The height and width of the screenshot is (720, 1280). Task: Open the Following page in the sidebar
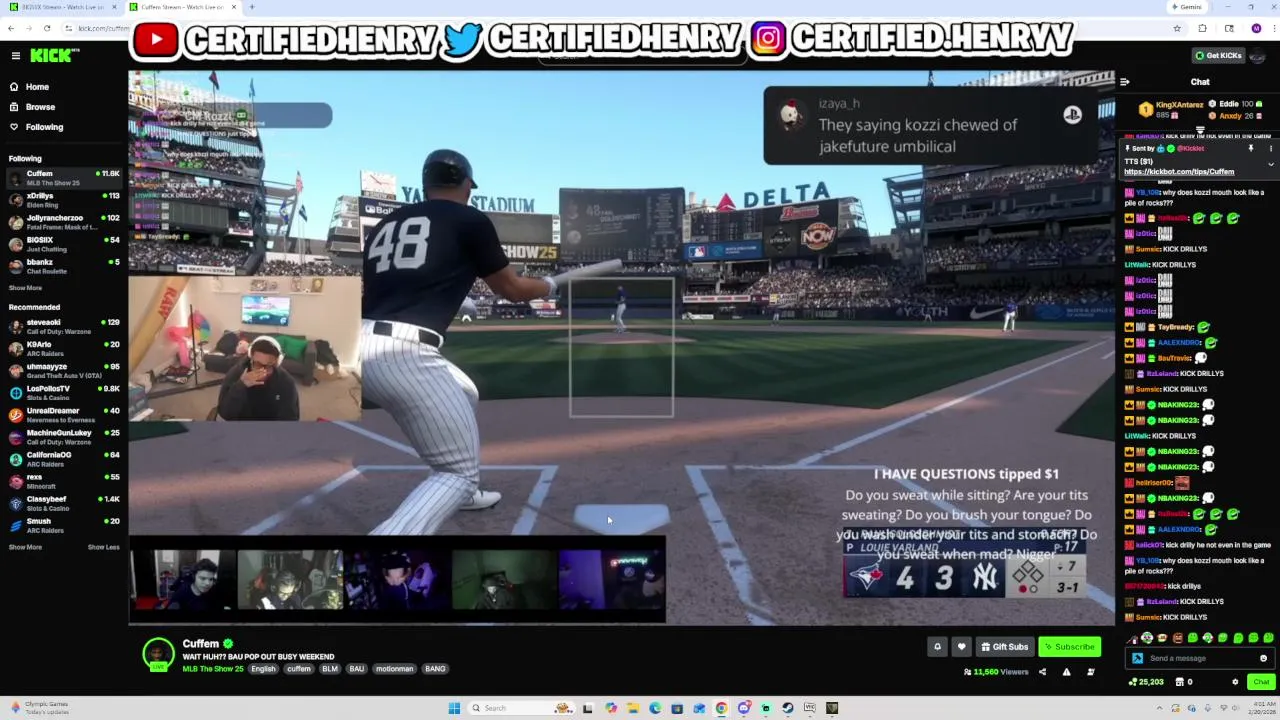[44, 127]
